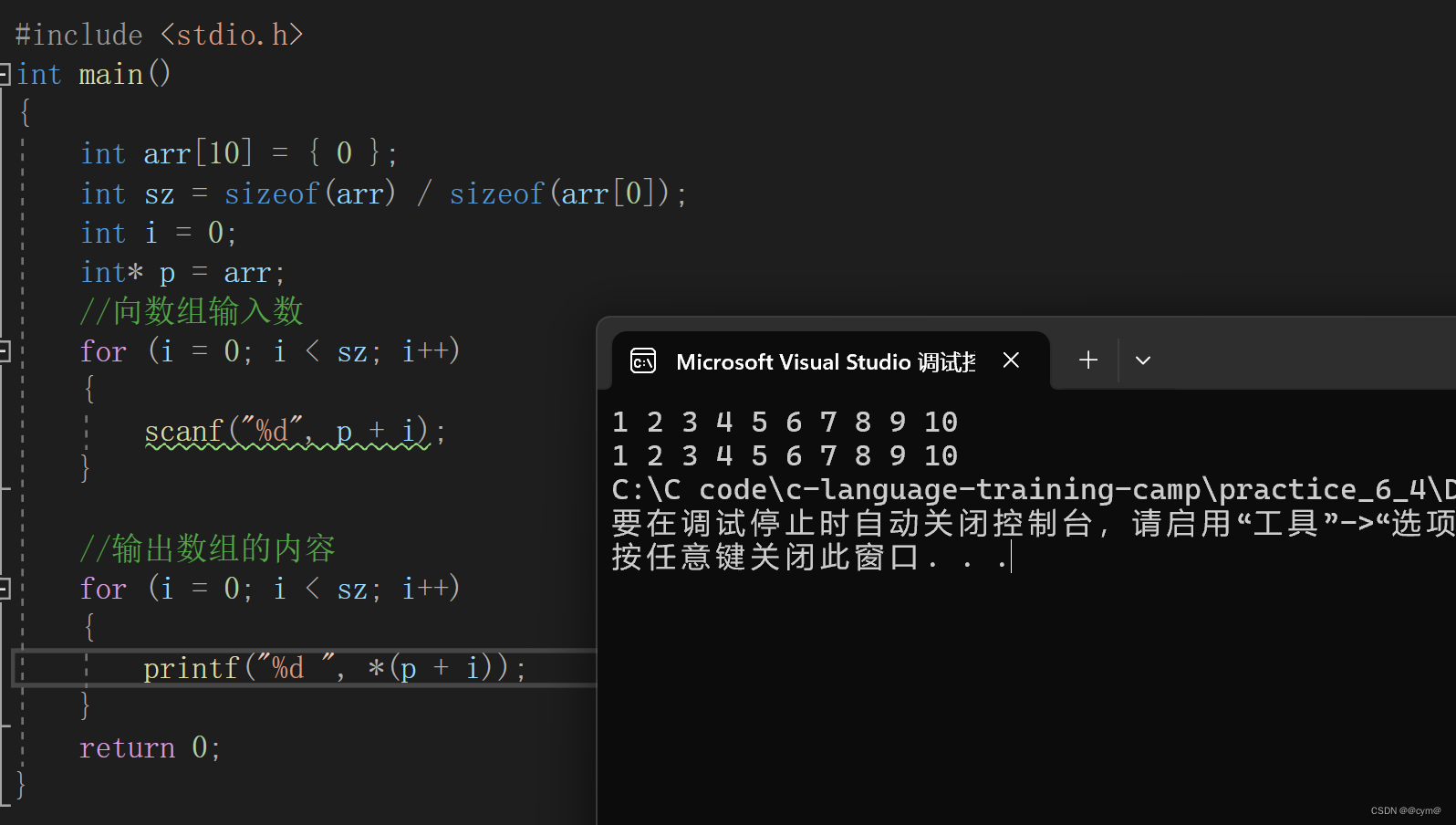Add a new terminal tab
Viewport: 1456px width, 825px height.
(x=1088, y=360)
